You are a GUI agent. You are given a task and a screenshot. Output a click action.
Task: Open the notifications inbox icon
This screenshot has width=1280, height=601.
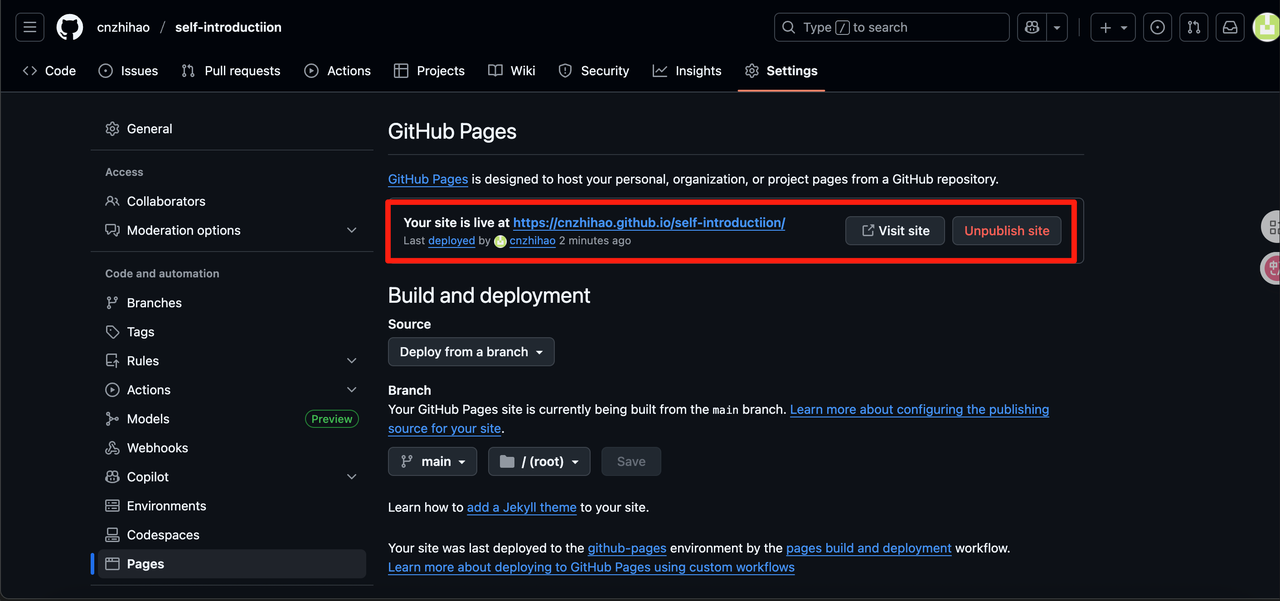point(1229,28)
